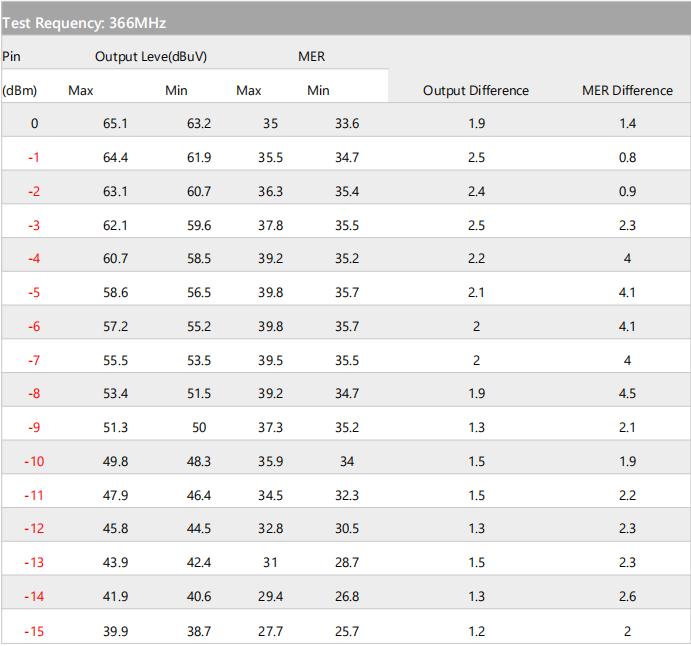The width and height of the screenshot is (691, 646).
Task: Select the Output Difference column header
Action: pos(476,90)
